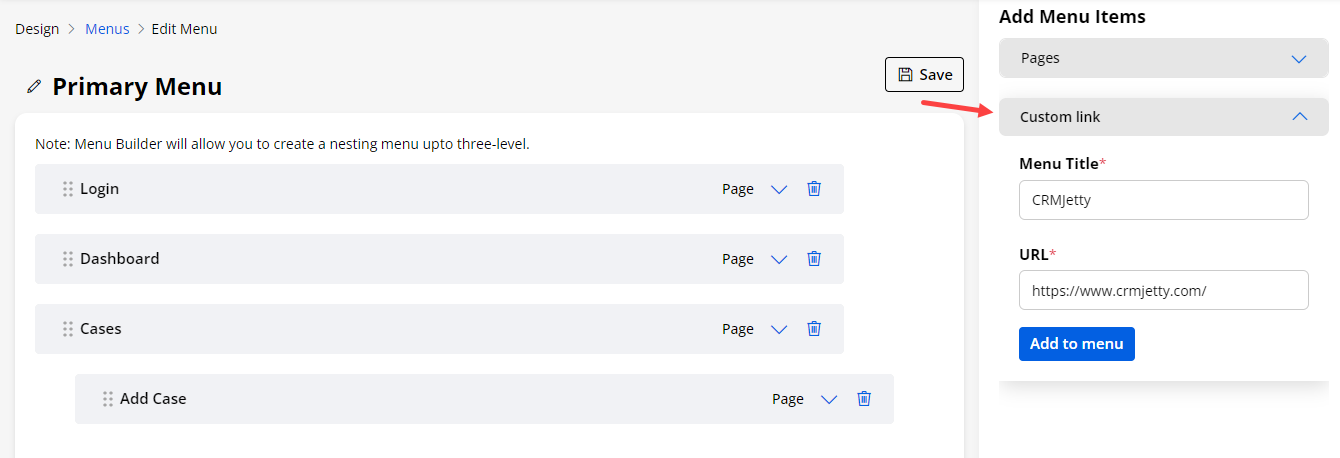The image size is (1340, 458).
Task: Click the pencil icon beside Primary Menu
Action: (35, 87)
